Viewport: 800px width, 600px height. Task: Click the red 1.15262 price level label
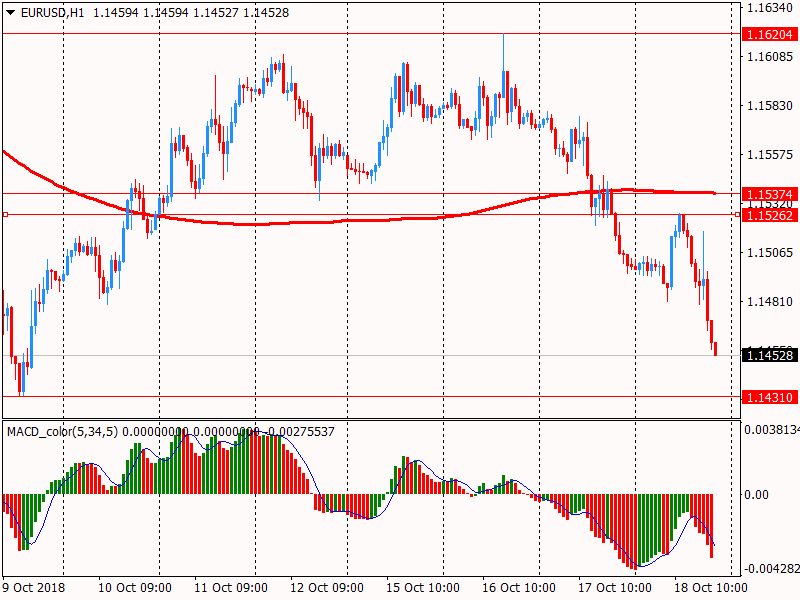[x=769, y=215]
